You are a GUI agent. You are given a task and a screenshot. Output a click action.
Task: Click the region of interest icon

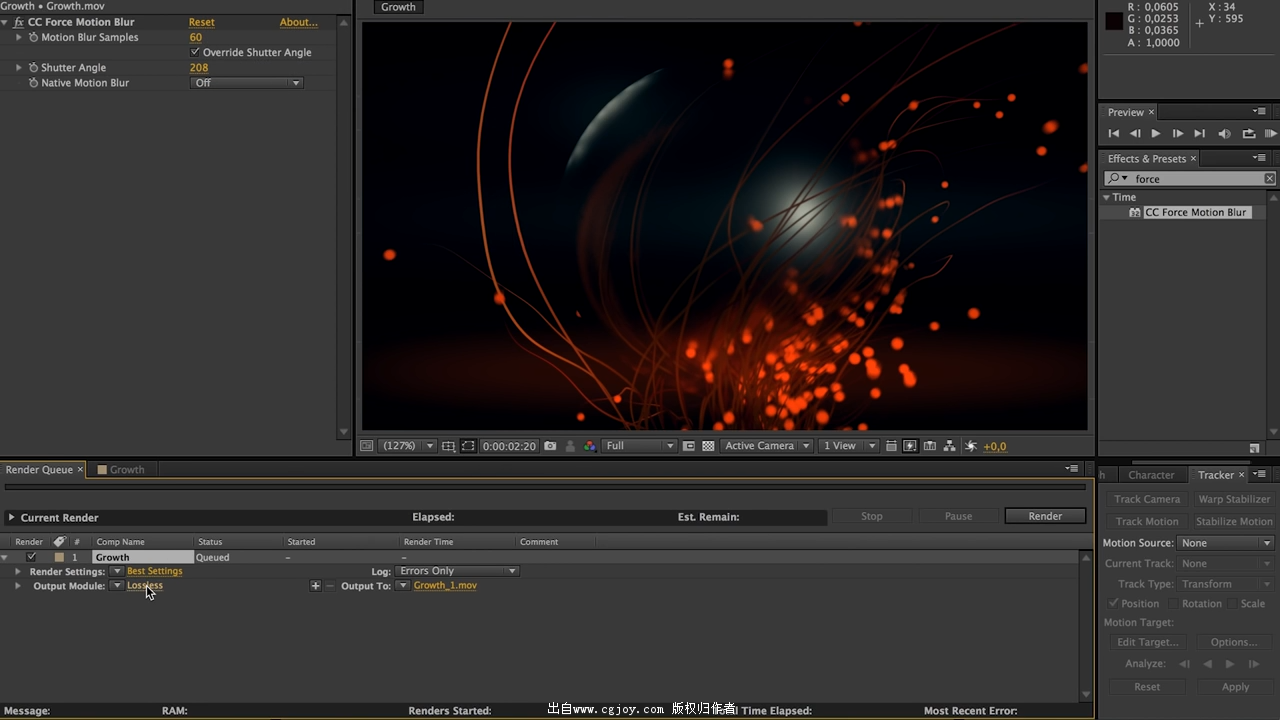[689, 446]
